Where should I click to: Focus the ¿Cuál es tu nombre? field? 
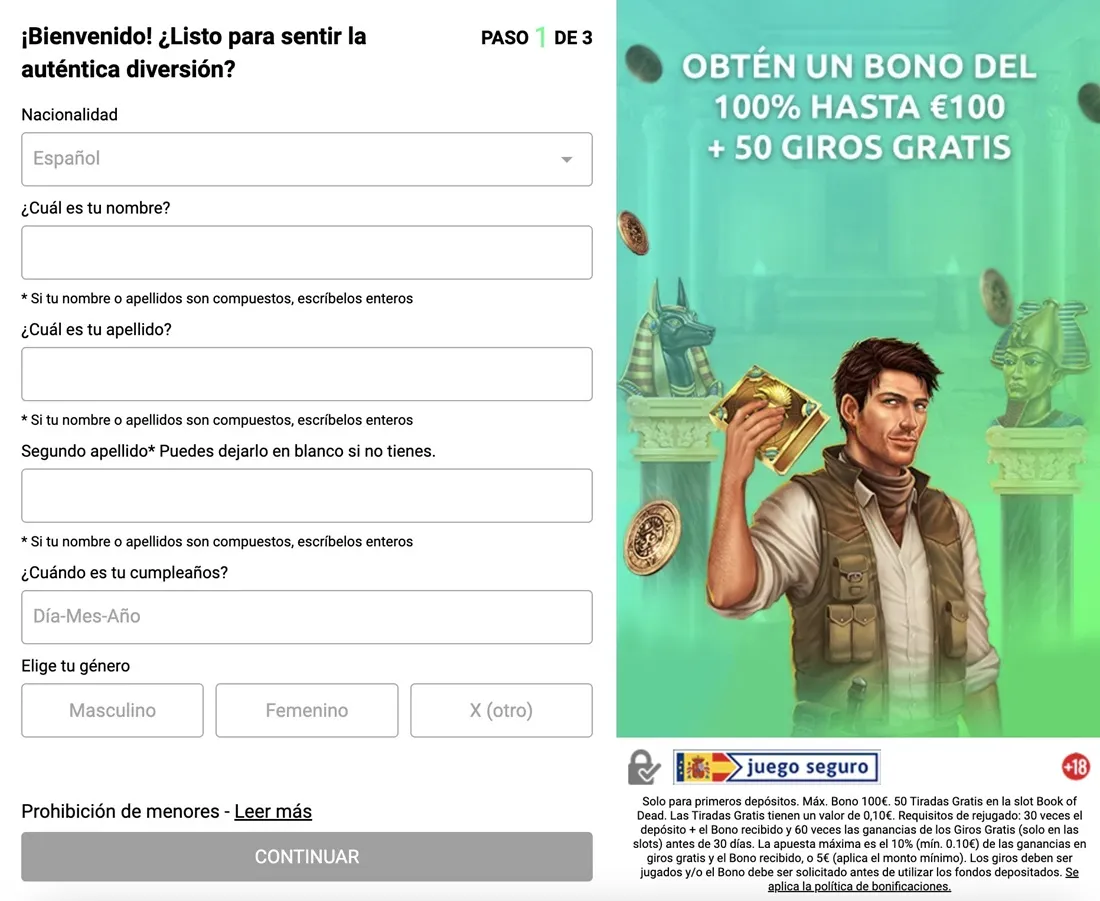(x=307, y=253)
